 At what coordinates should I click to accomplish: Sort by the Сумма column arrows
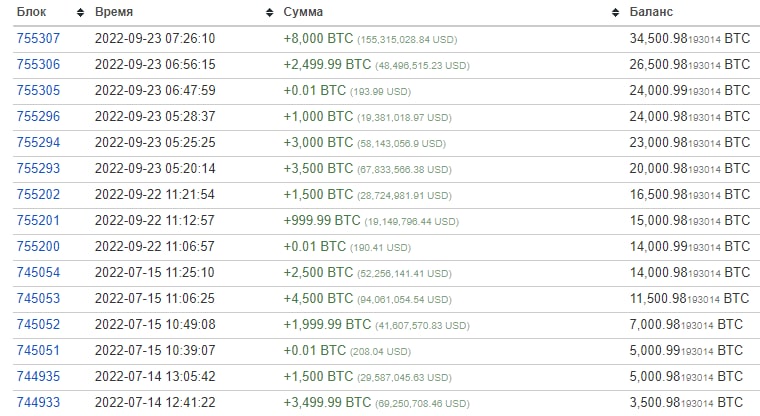[x=615, y=13]
